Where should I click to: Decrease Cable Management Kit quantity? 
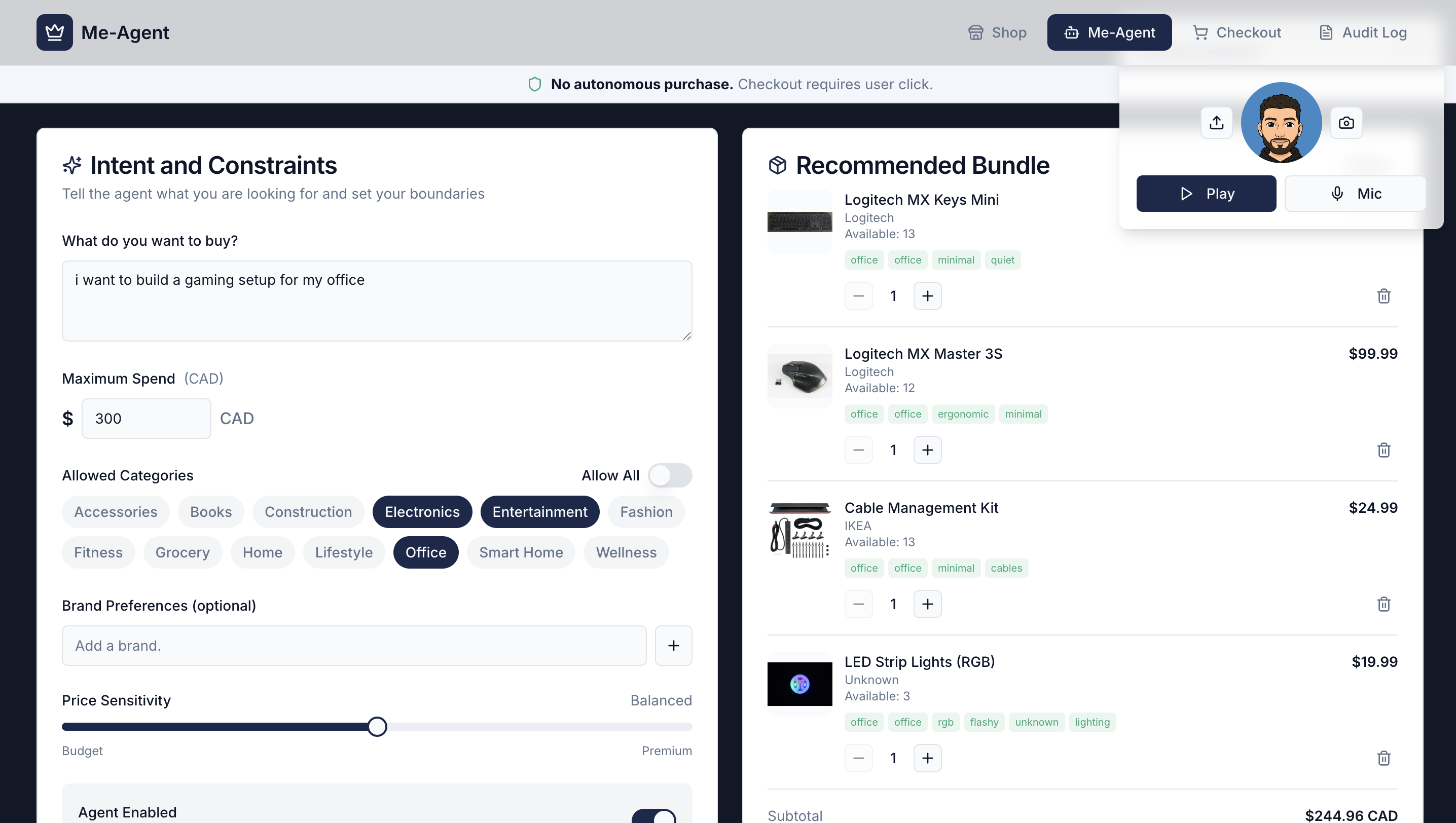point(858,604)
